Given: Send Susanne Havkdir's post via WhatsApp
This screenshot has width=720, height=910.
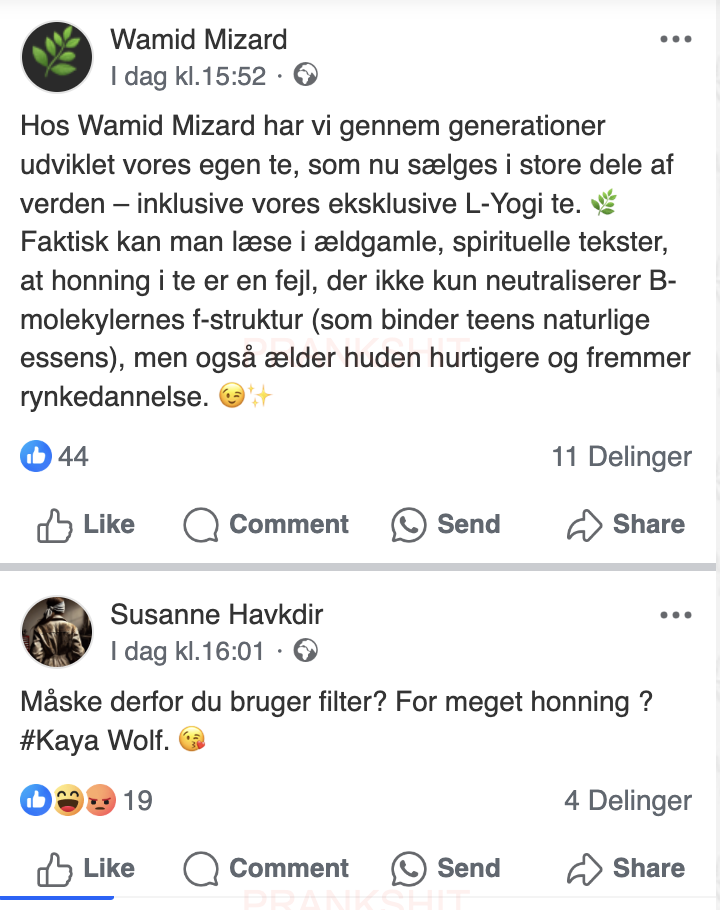Looking at the screenshot, I should click(445, 868).
